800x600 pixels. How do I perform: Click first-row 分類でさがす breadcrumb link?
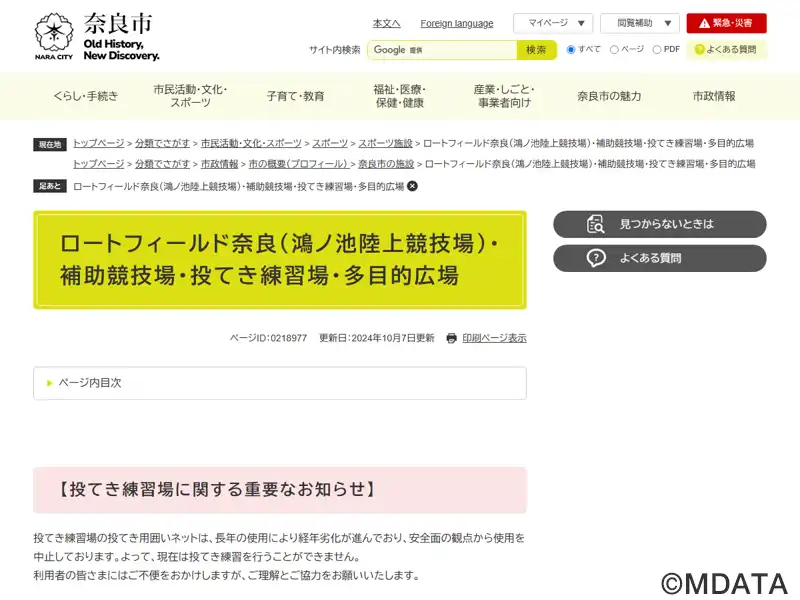coord(162,143)
